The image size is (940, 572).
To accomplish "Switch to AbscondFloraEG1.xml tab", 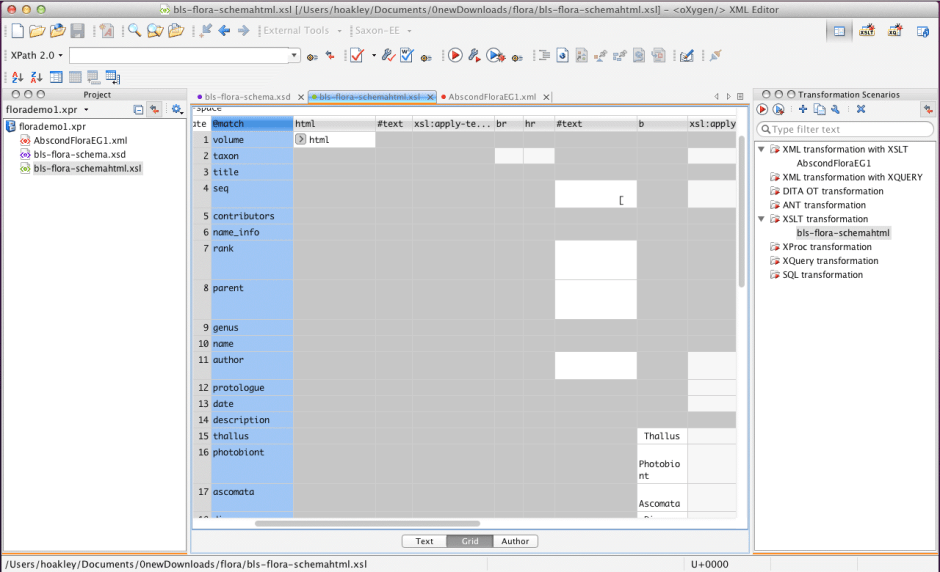I will click(x=492, y=97).
